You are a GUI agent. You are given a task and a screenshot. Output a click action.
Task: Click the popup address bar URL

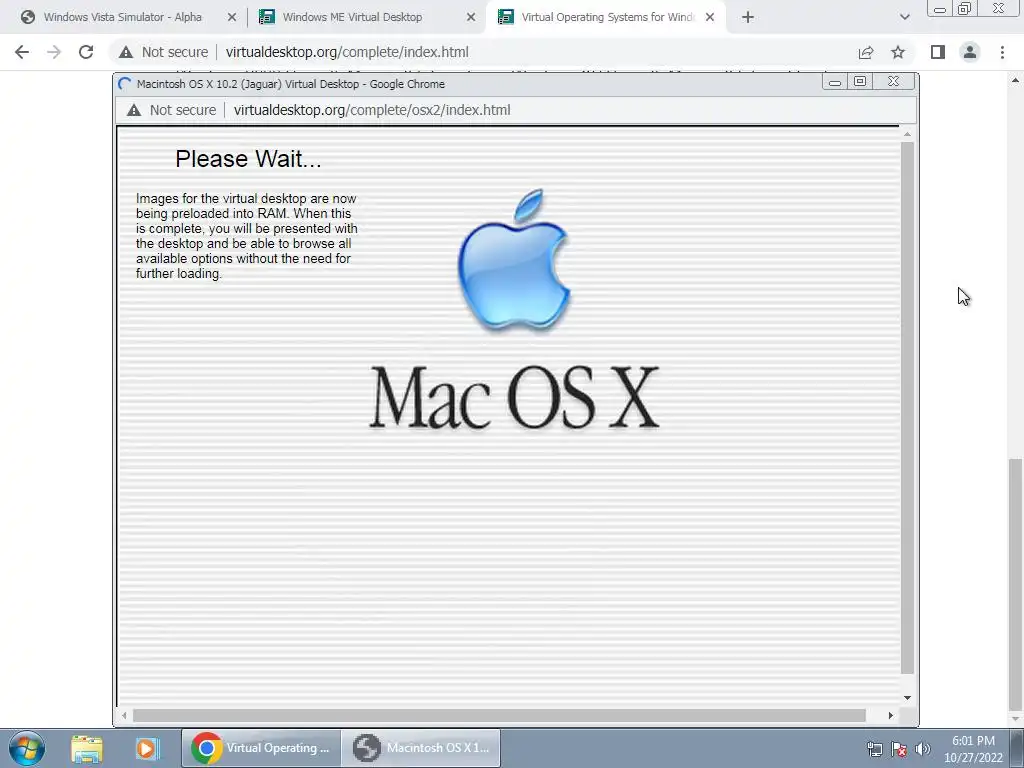pos(372,110)
